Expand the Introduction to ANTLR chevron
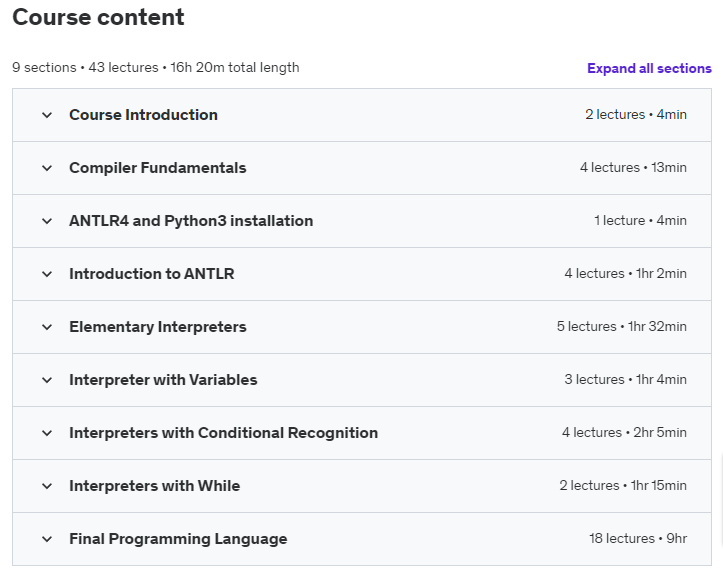Viewport: 723px width, 570px height. point(47,274)
